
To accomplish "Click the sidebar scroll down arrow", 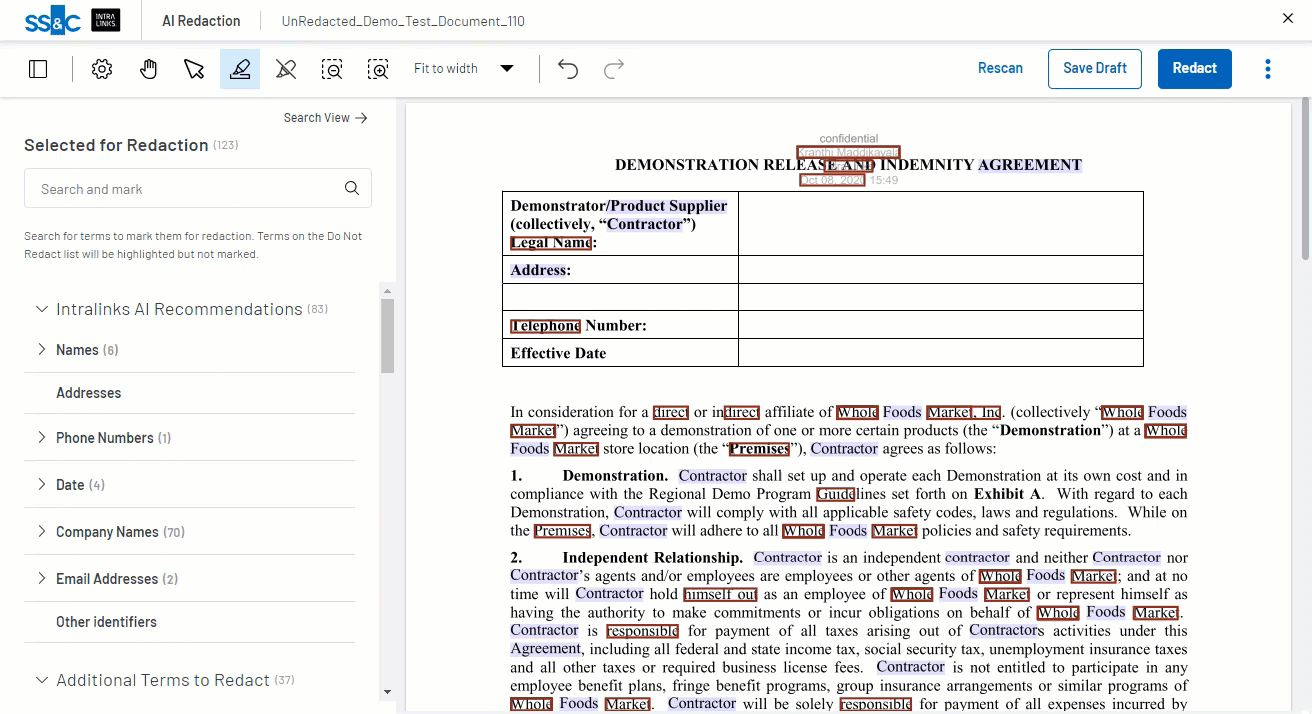I will (387, 692).
